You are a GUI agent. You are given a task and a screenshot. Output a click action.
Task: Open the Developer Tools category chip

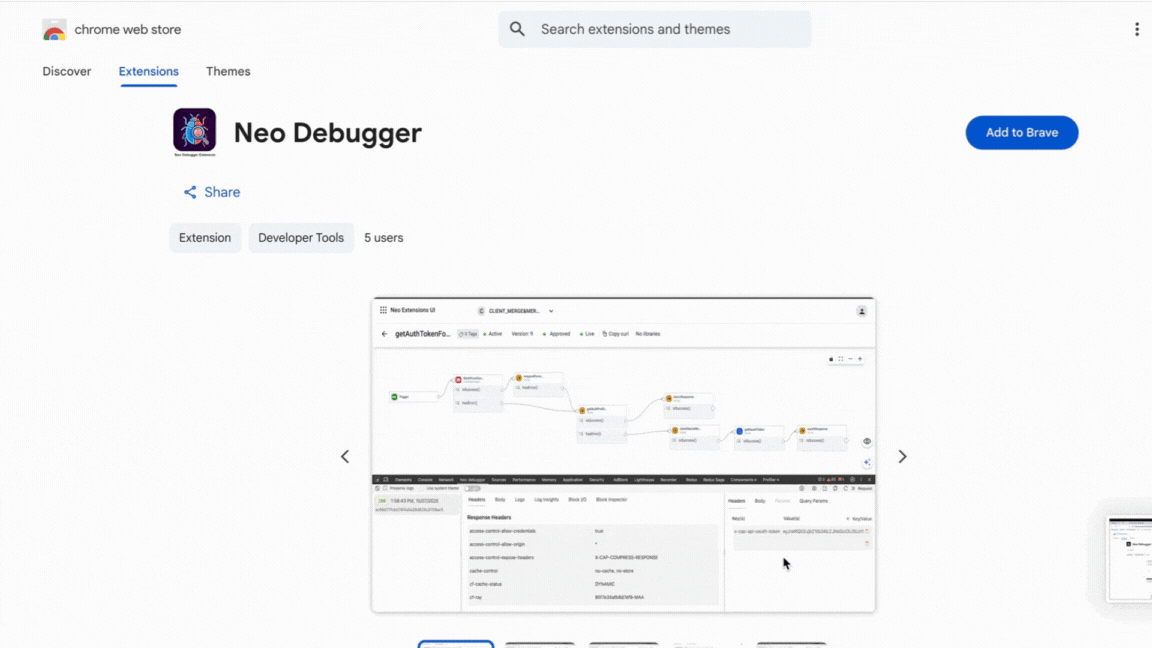[300, 238]
